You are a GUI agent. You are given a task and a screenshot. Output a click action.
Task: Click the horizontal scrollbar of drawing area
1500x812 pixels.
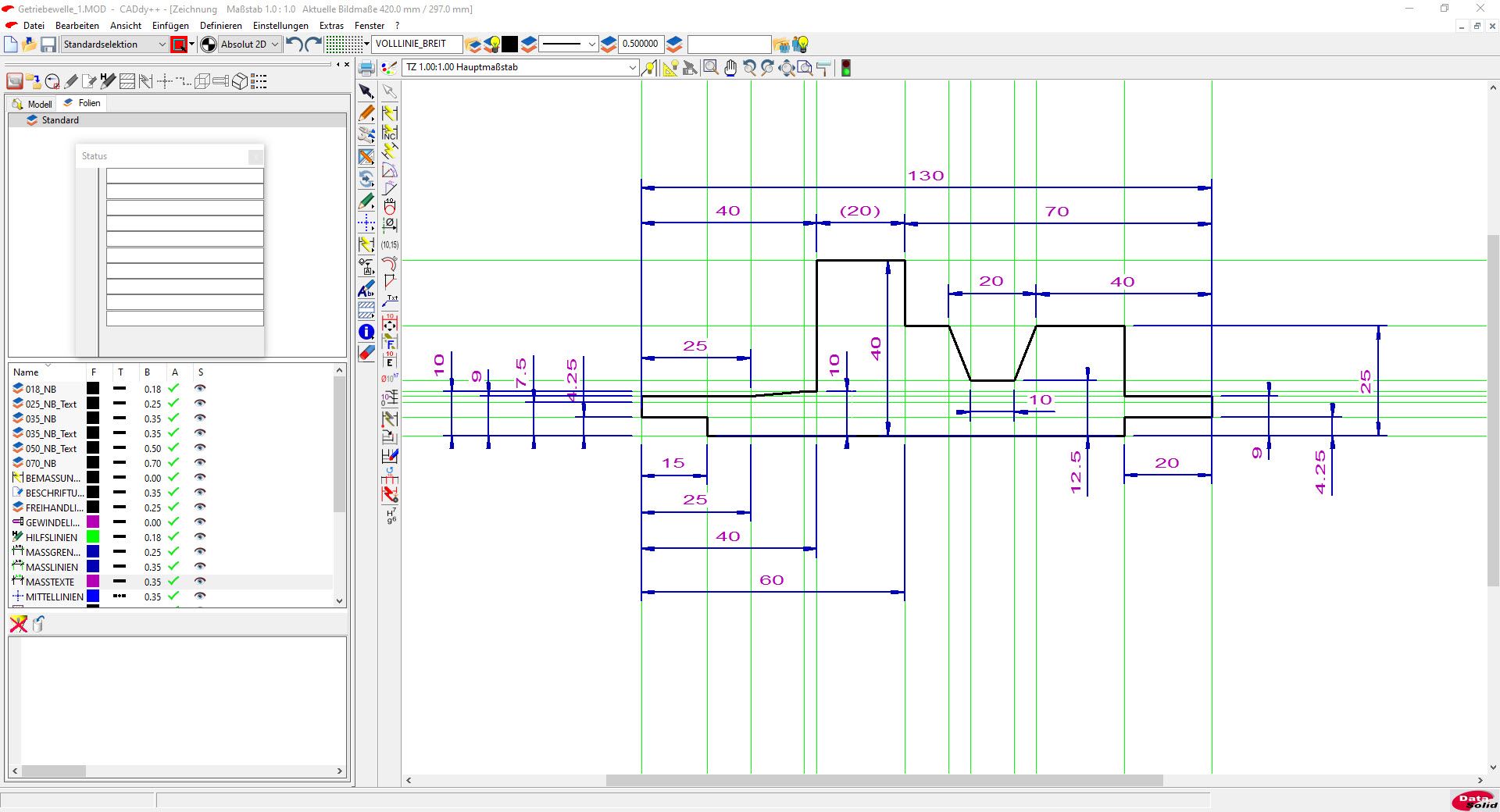click(x=884, y=781)
